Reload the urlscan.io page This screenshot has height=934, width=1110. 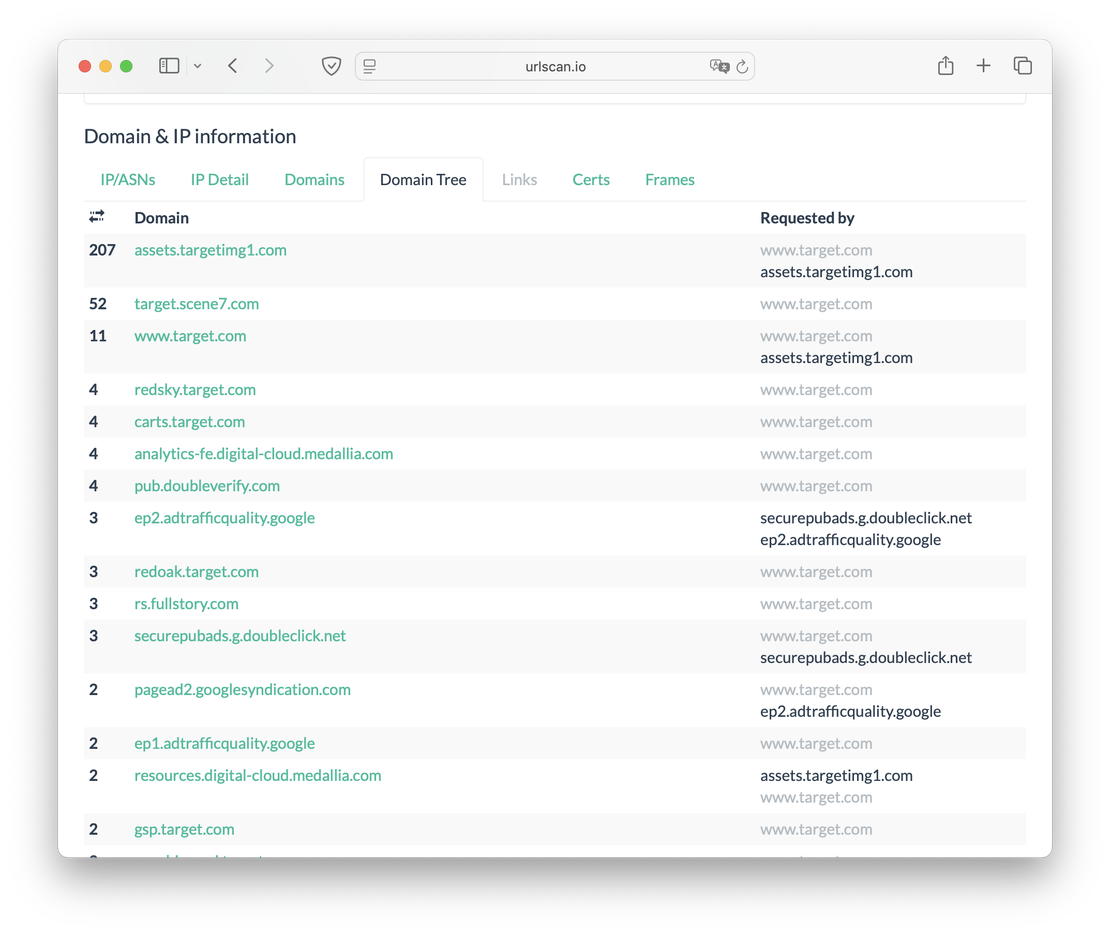pos(741,66)
